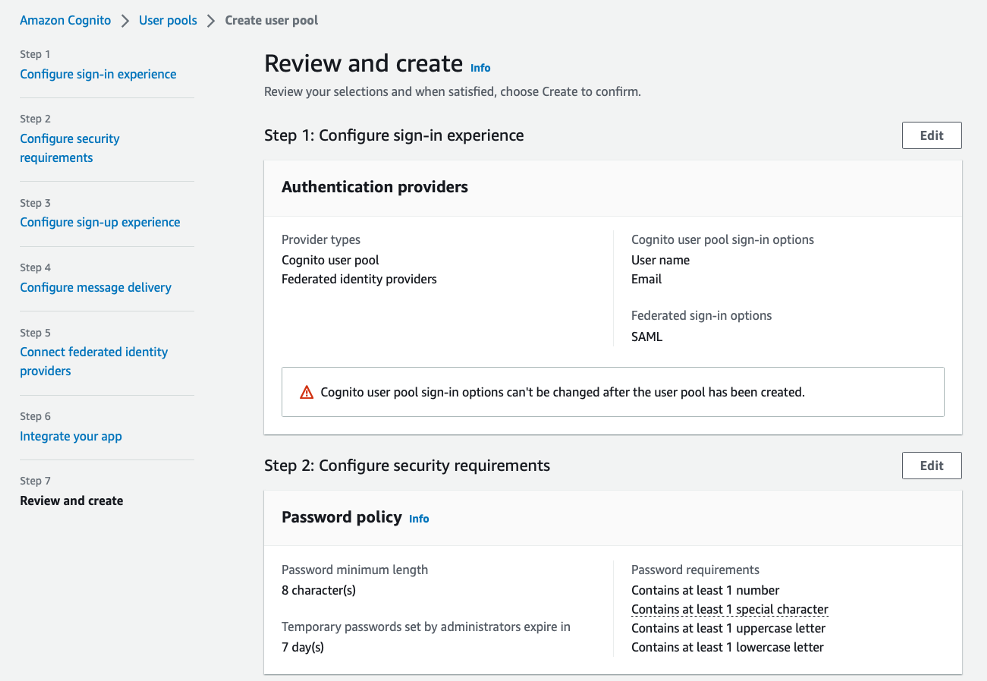Click the breadcrumb chevron after User pools
This screenshot has width=987, height=681.
(211, 21)
